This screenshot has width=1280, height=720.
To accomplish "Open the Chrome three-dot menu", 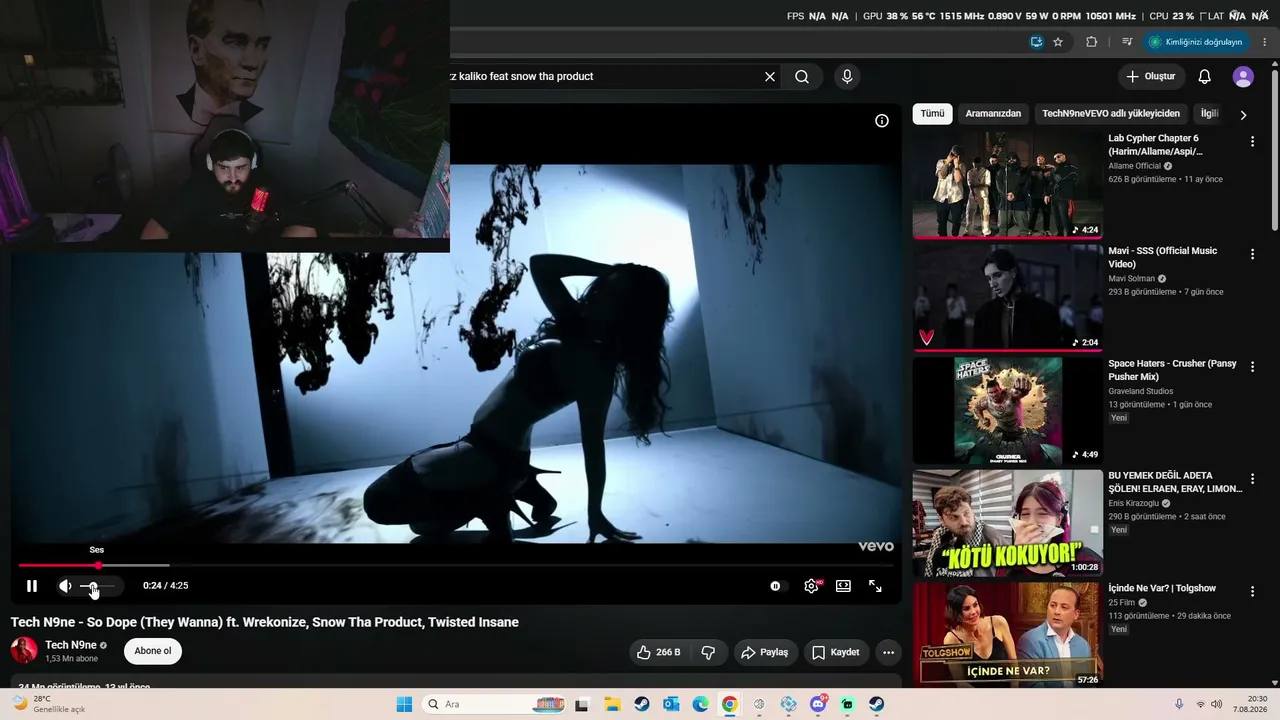I will pos(1264,42).
